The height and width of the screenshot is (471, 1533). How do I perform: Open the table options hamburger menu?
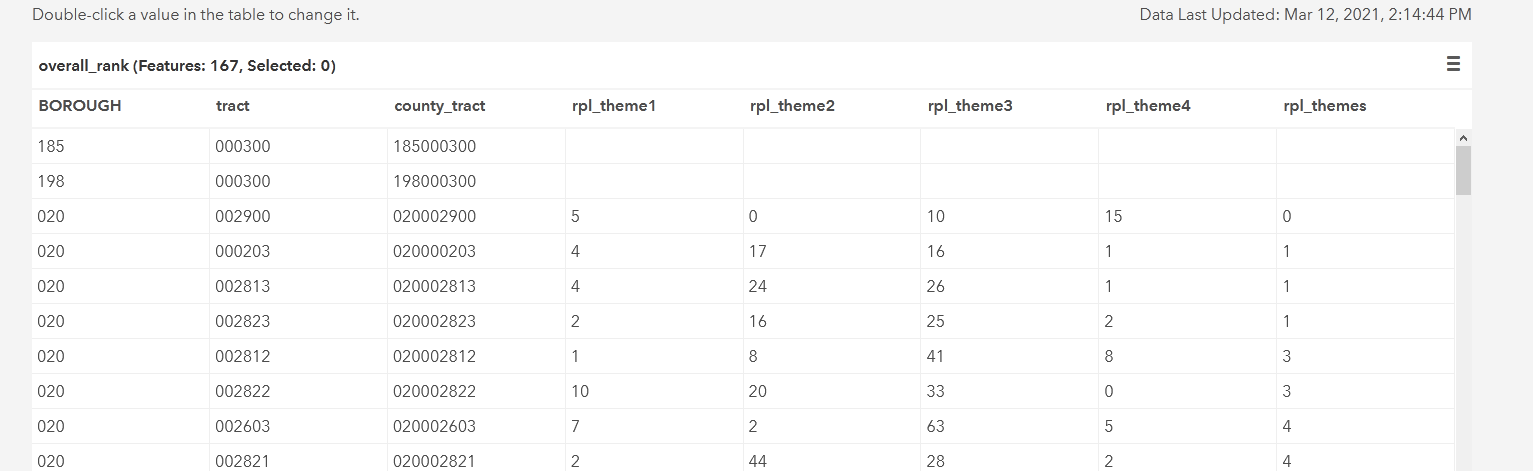tap(1453, 65)
